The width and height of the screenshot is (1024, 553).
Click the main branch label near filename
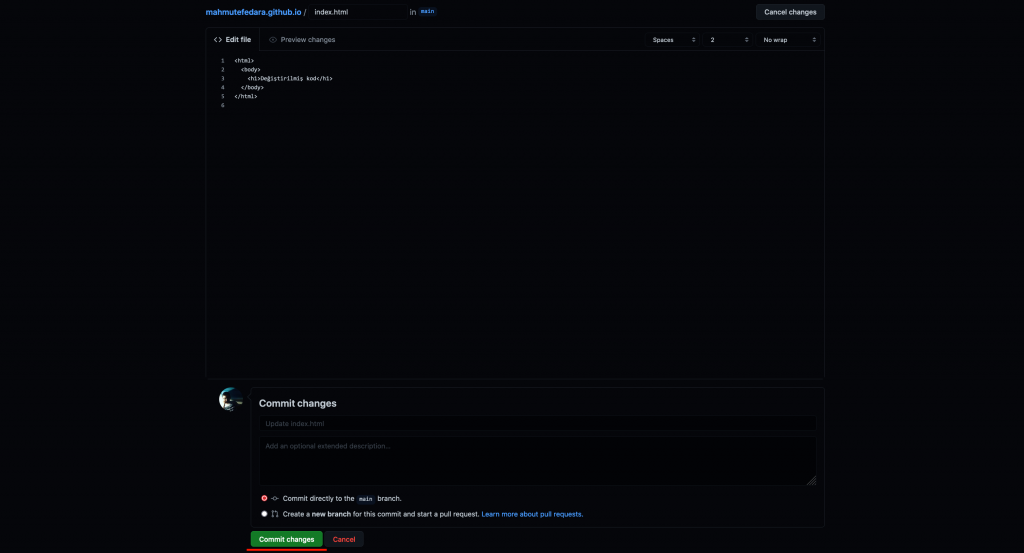click(x=427, y=12)
